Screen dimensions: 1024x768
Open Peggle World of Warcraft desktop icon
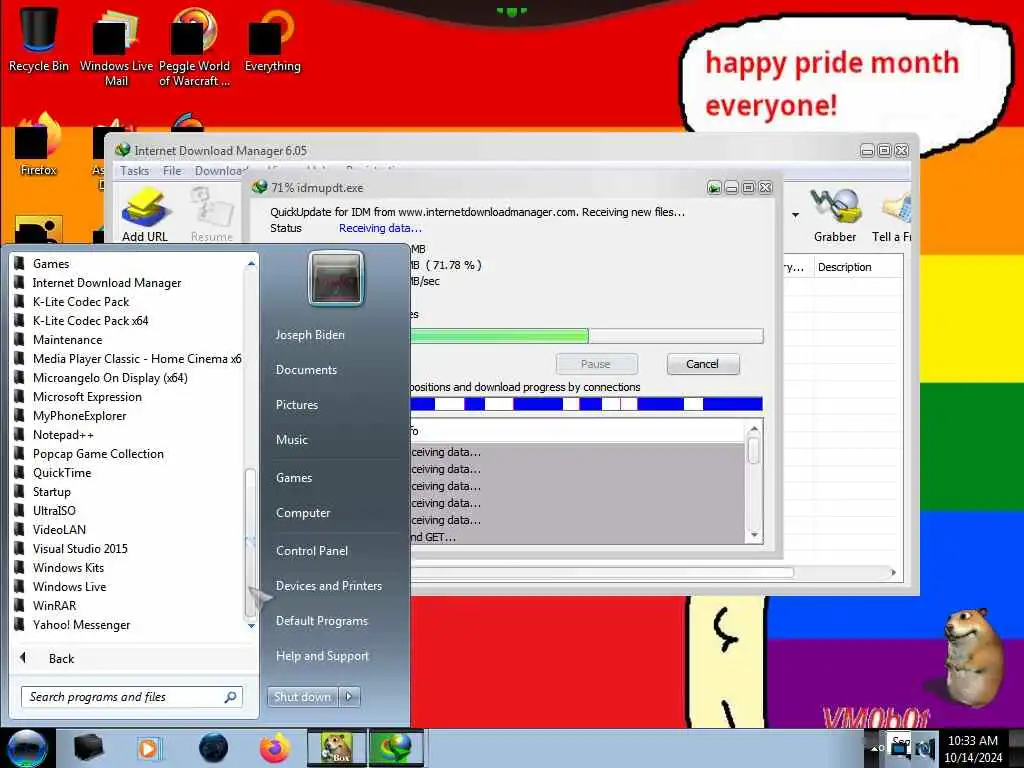pyautogui.click(x=194, y=47)
